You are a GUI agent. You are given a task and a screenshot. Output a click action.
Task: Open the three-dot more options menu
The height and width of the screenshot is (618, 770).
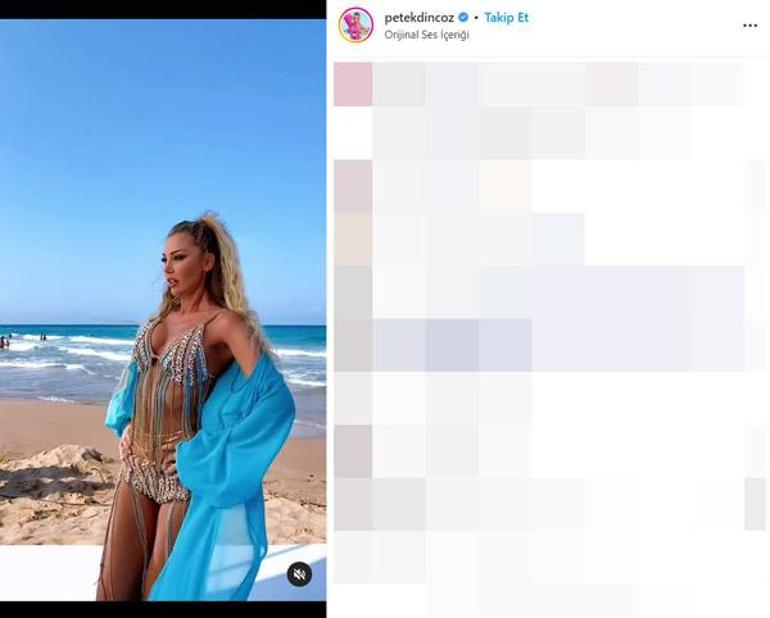pos(750,26)
